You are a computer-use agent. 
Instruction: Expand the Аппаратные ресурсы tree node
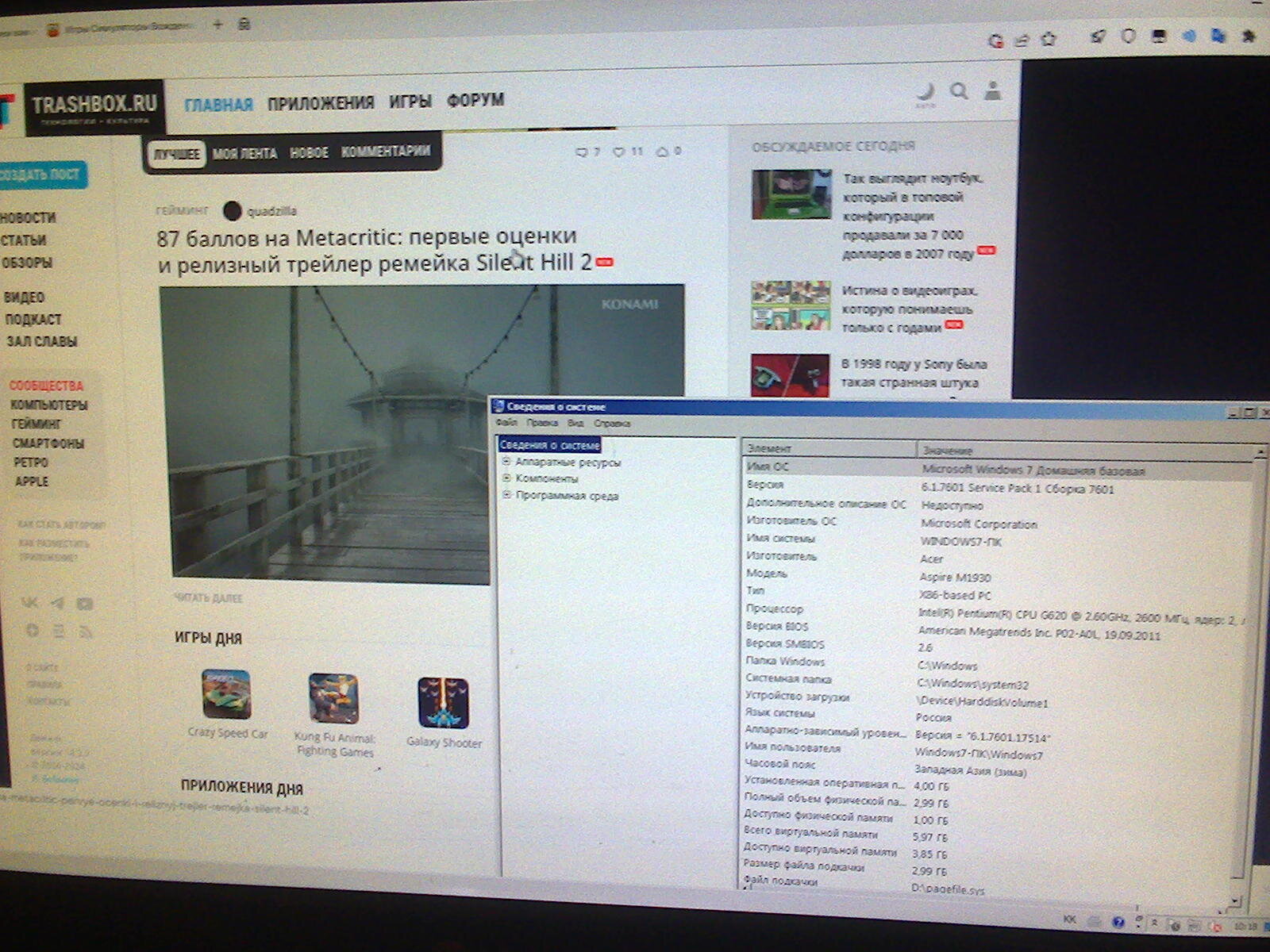pyautogui.click(x=506, y=461)
